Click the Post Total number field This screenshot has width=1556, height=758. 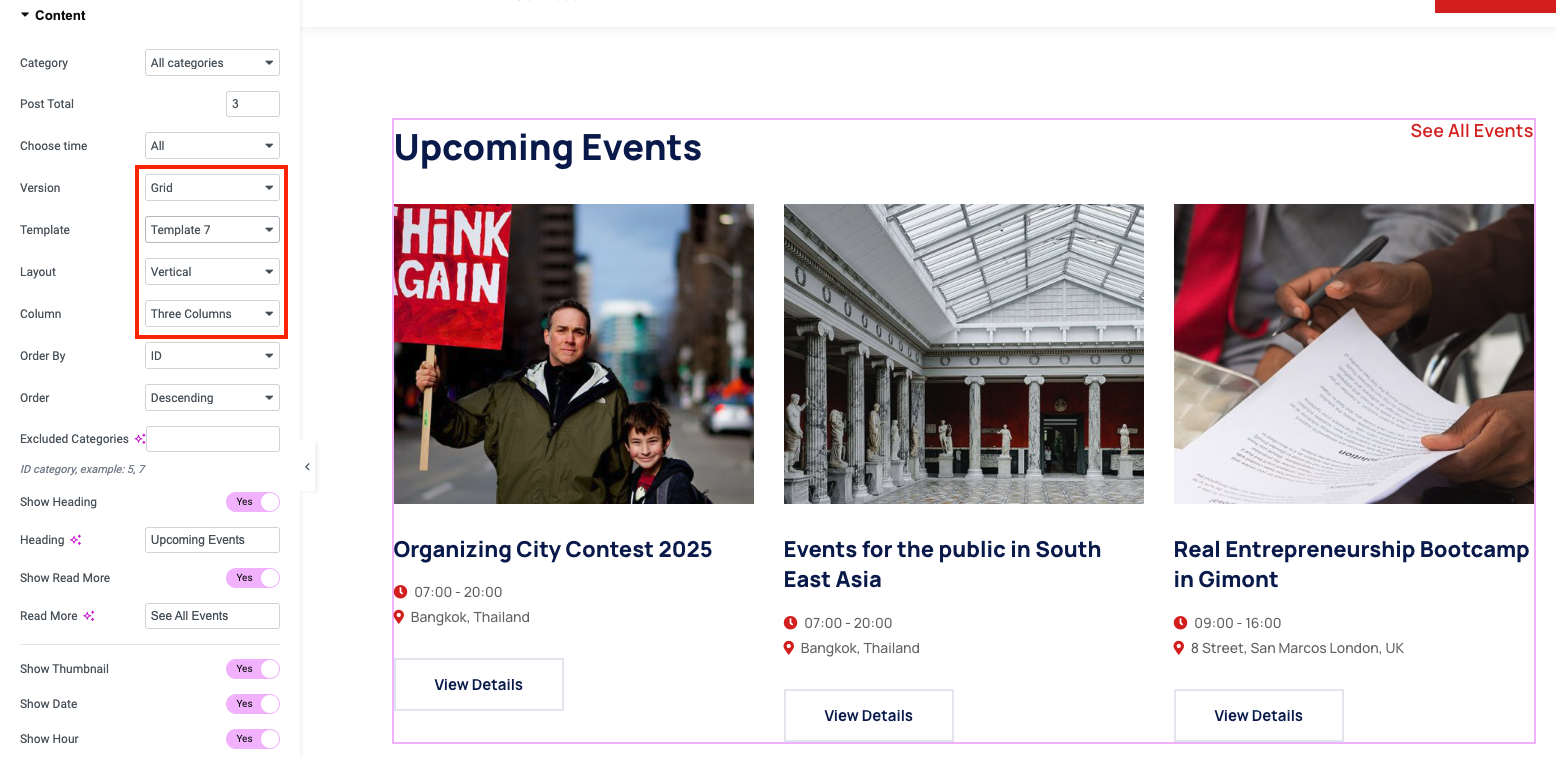tap(253, 104)
